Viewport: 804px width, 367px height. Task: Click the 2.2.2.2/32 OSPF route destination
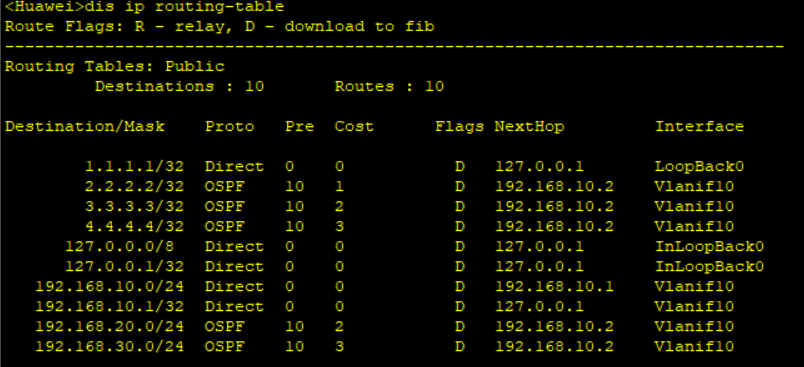[134, 187]
